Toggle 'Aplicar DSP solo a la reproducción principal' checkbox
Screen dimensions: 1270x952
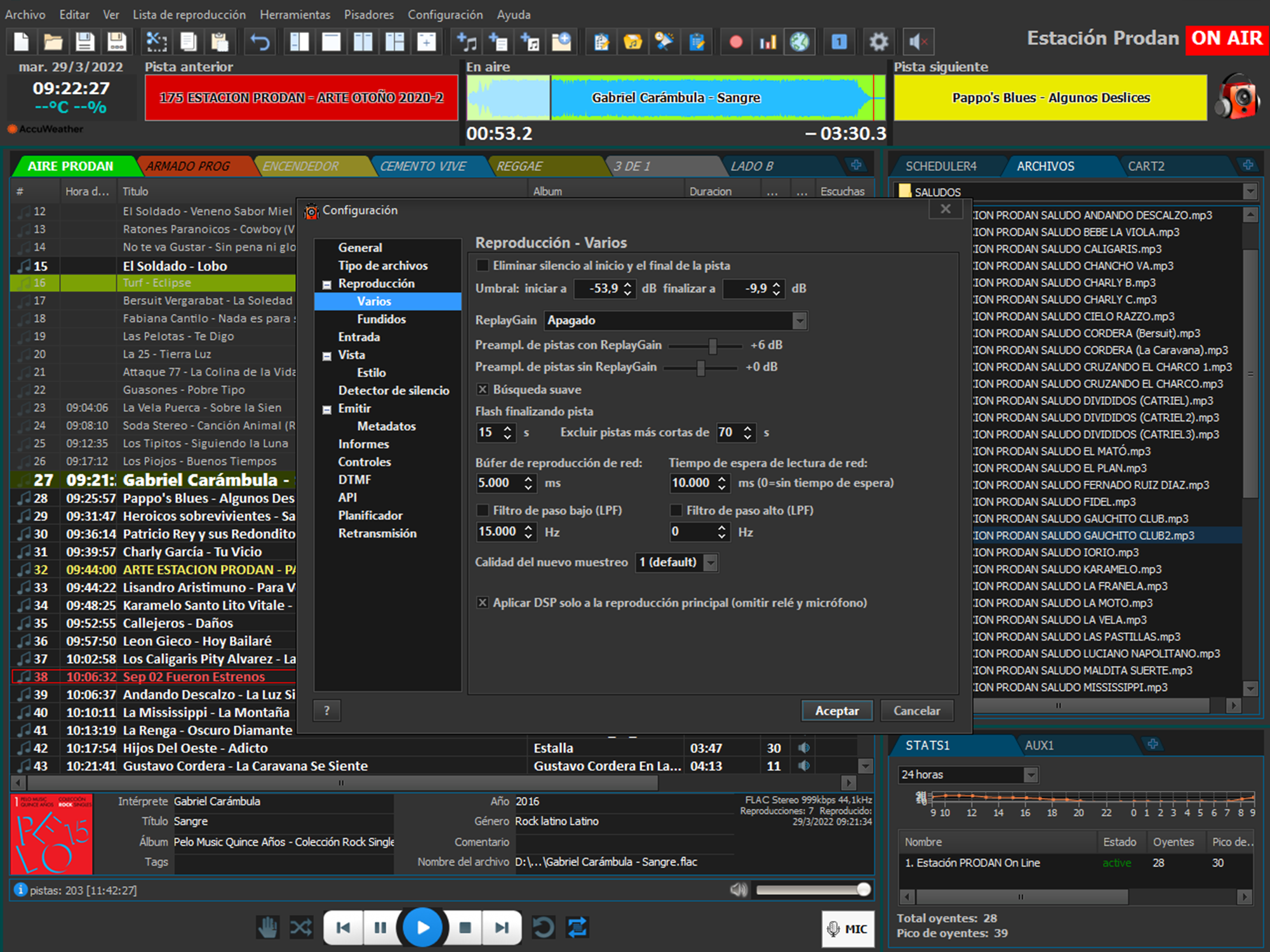(483, 602)
